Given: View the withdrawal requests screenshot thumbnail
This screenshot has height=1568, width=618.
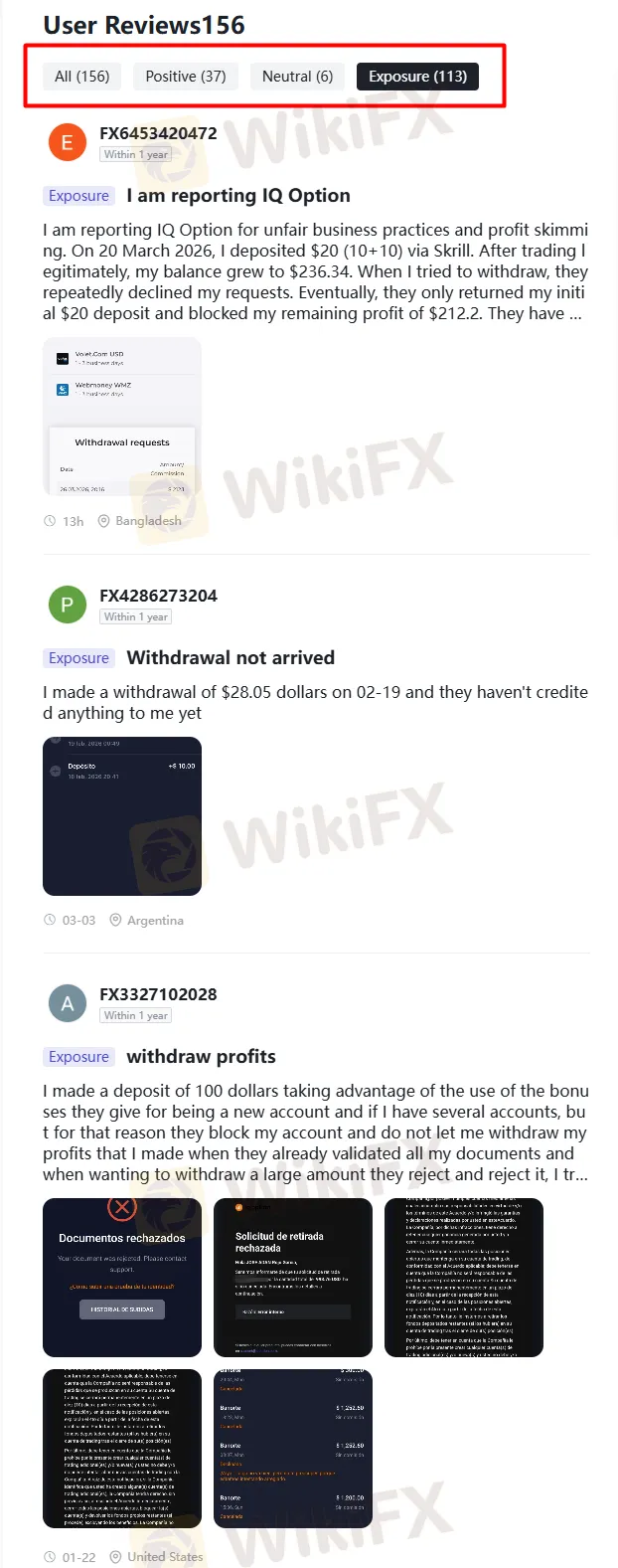Looking at the screenshot, I should click(122, 417).
